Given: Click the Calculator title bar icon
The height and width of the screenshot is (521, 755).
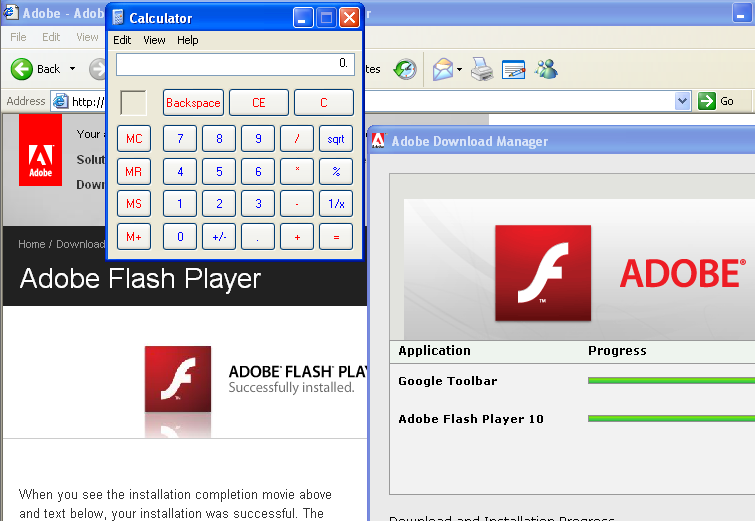Looking at the screenshot, I should [117, 18].
